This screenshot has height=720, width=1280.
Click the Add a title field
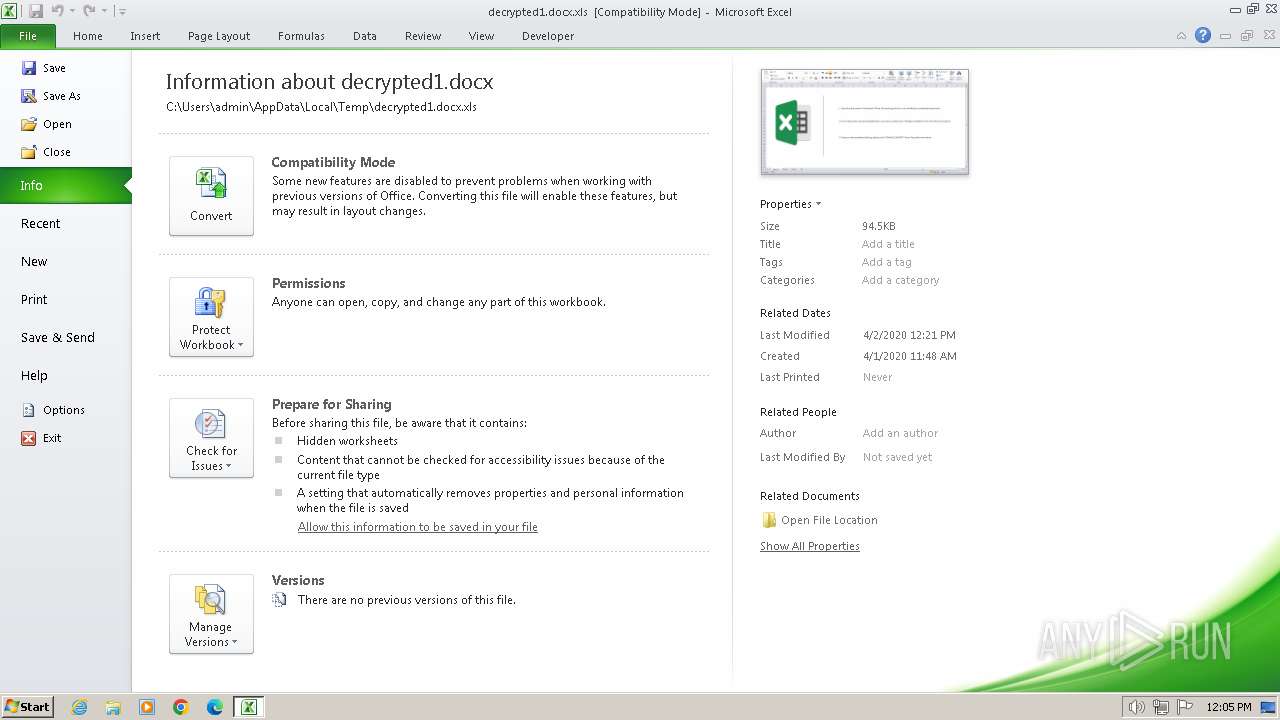[888, 244]
